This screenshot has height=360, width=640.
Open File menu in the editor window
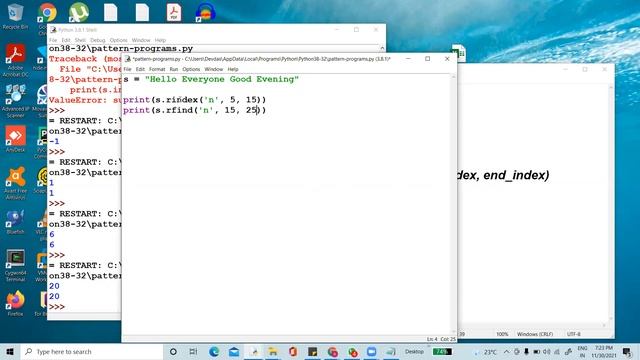(x=127, y=69)
